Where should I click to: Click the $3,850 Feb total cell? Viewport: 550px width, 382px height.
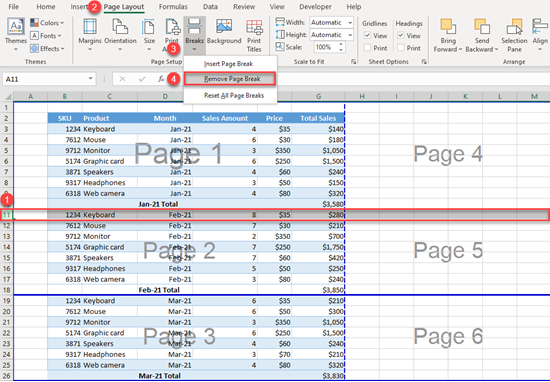click(x=318, y=290)
